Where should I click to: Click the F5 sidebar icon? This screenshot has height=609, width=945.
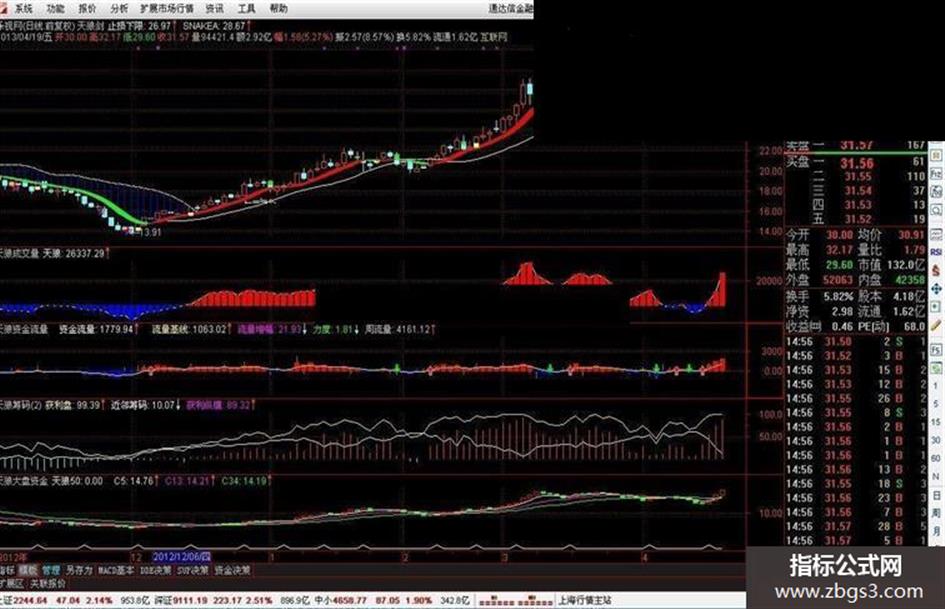[x=937, y=350]
